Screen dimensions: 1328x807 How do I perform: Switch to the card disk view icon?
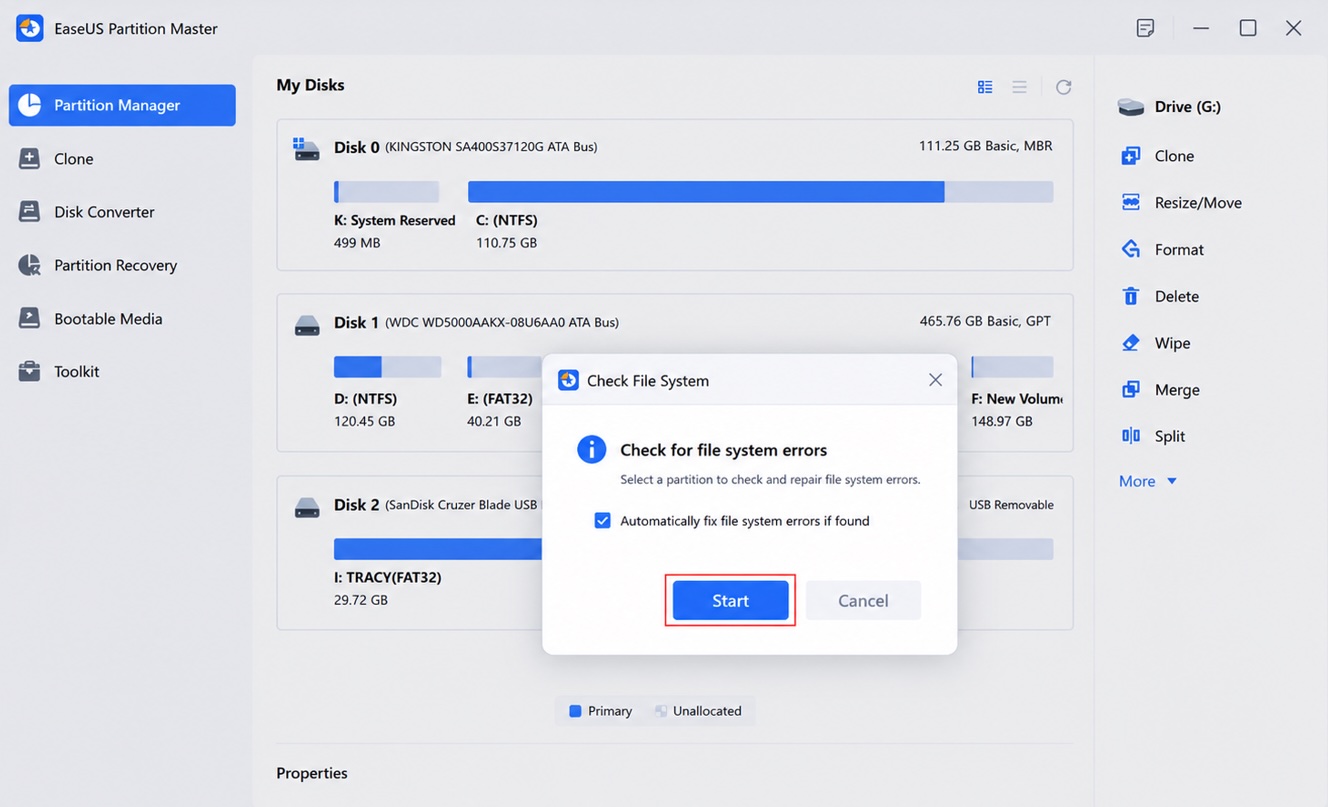click(x=985, y=87)
